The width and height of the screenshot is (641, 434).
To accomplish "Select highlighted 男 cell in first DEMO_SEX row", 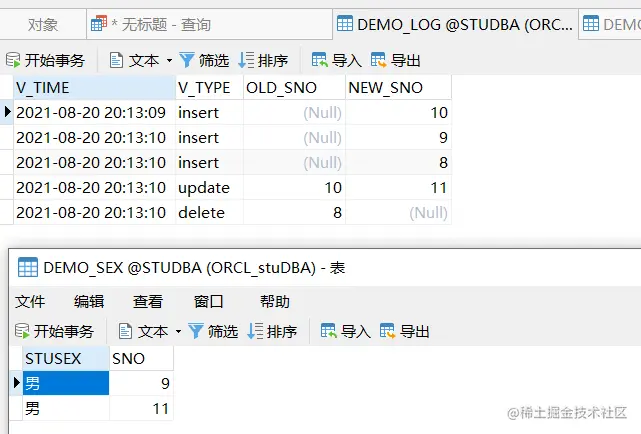I will pyautogui.click(x=66, y=383).
